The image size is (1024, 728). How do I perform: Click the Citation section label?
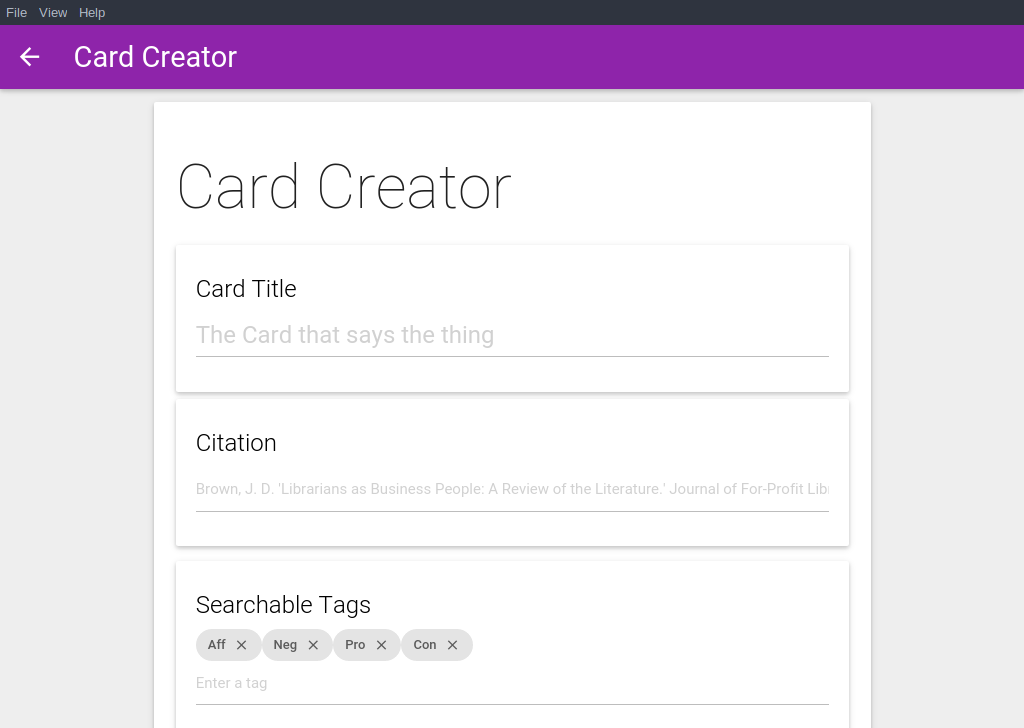tap(236, 443)
